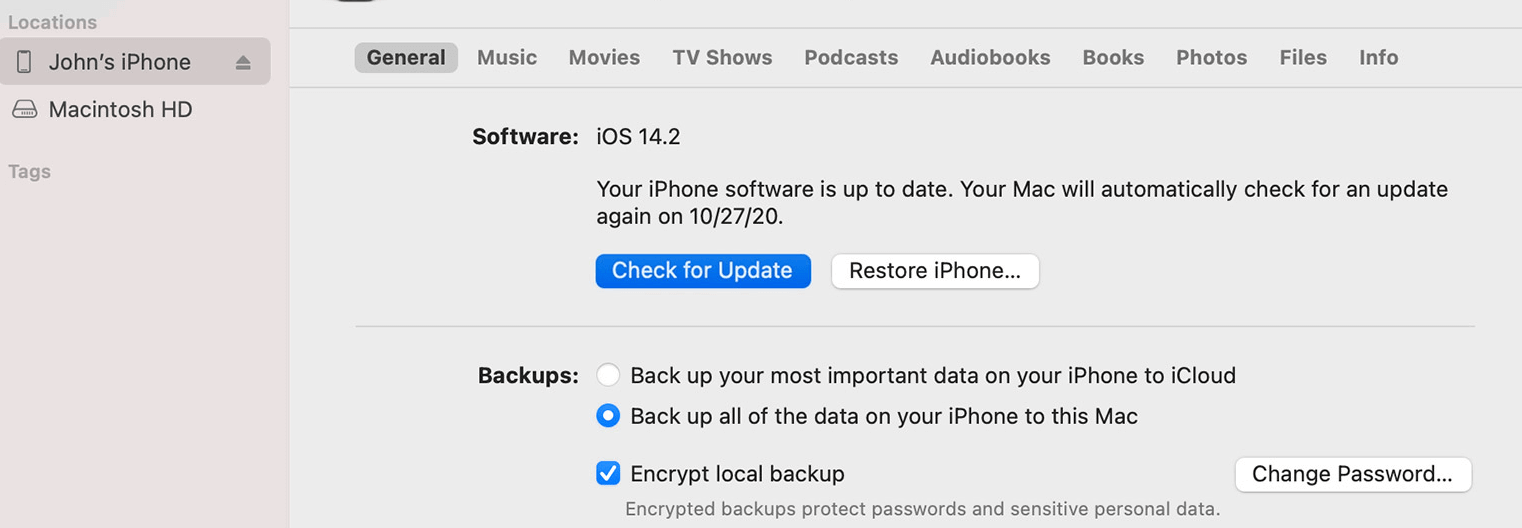Open the Books tab
The height and width of the screenshot is (528, 1522).
point(1113,58)
